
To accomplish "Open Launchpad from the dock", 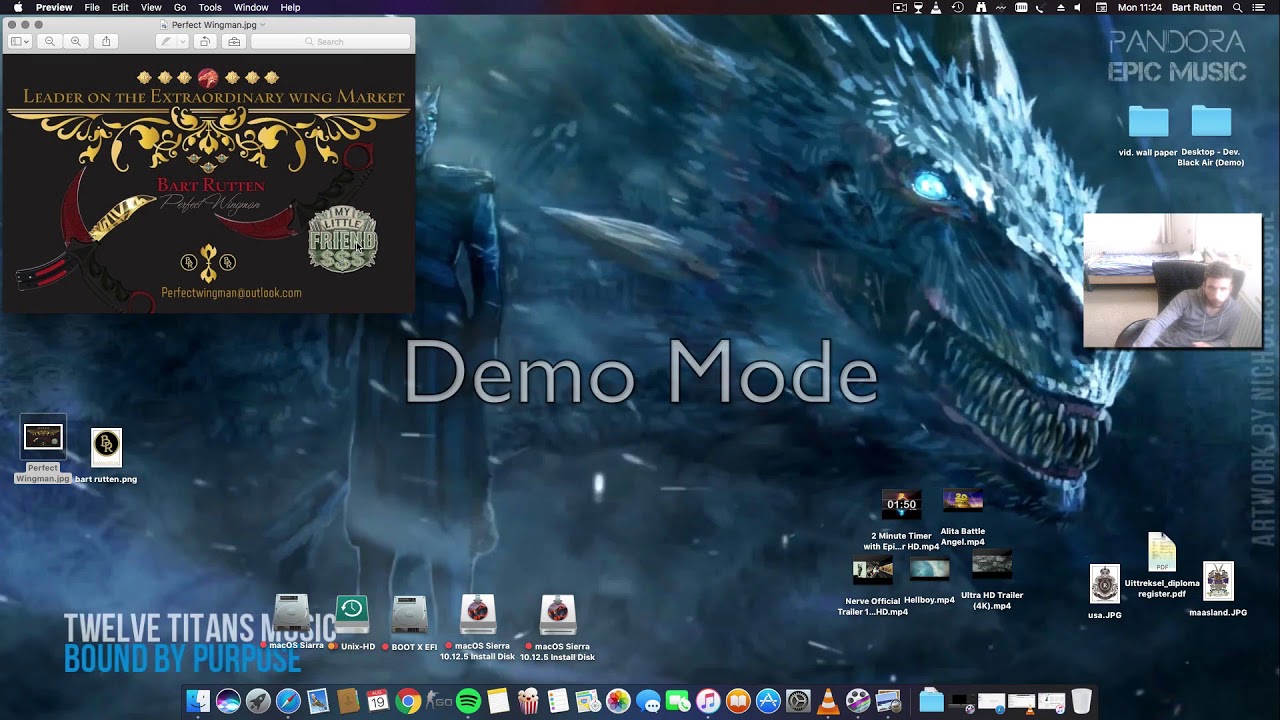I will (258, 702).
